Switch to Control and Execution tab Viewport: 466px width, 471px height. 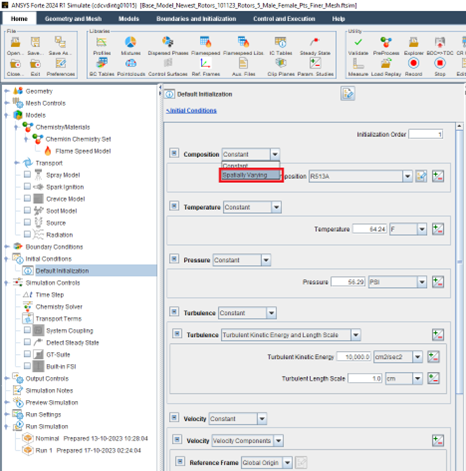(284, 19)
